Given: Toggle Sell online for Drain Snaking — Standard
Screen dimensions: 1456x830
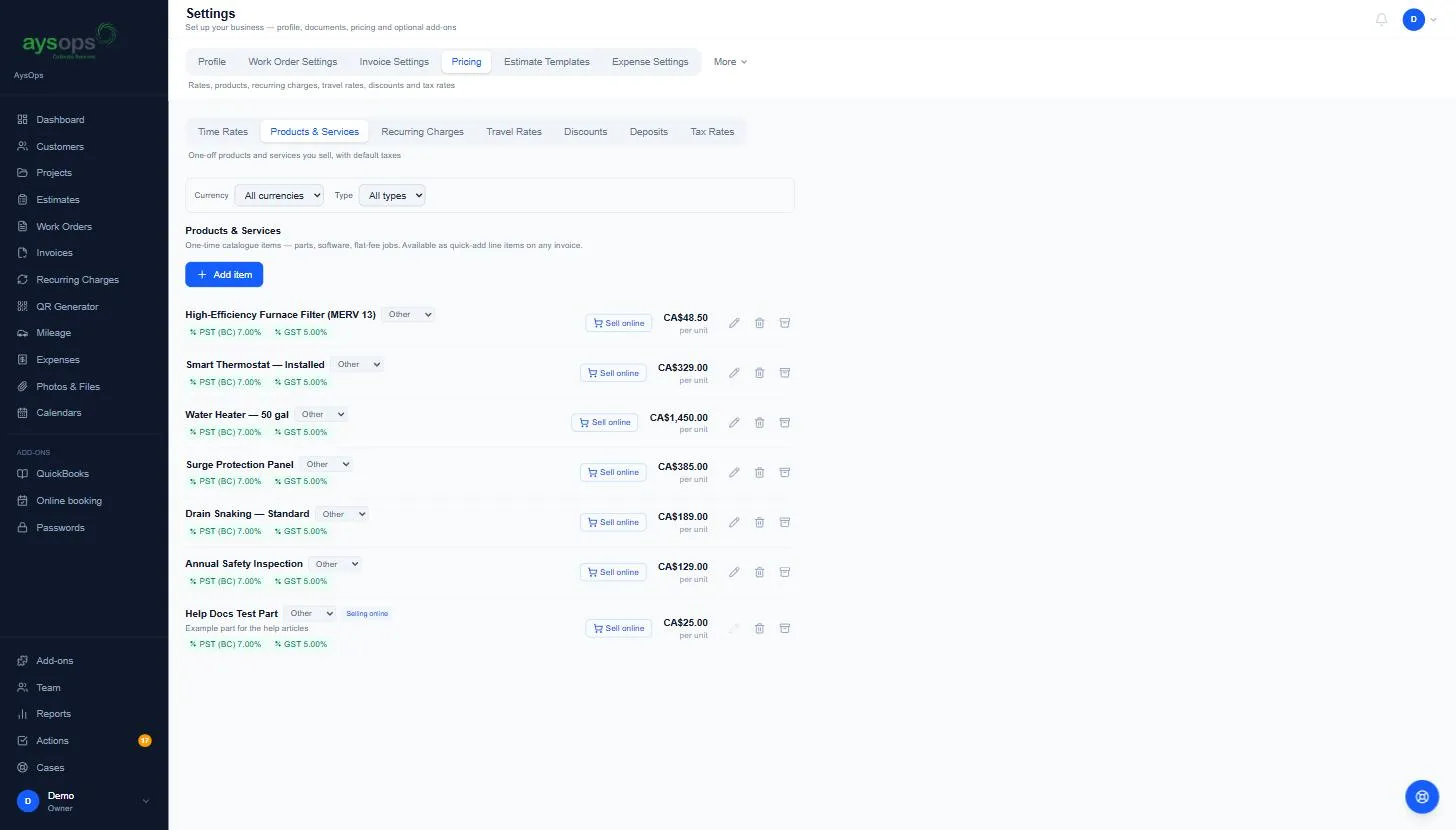Looking at the screenshot, I should point(613,522).
